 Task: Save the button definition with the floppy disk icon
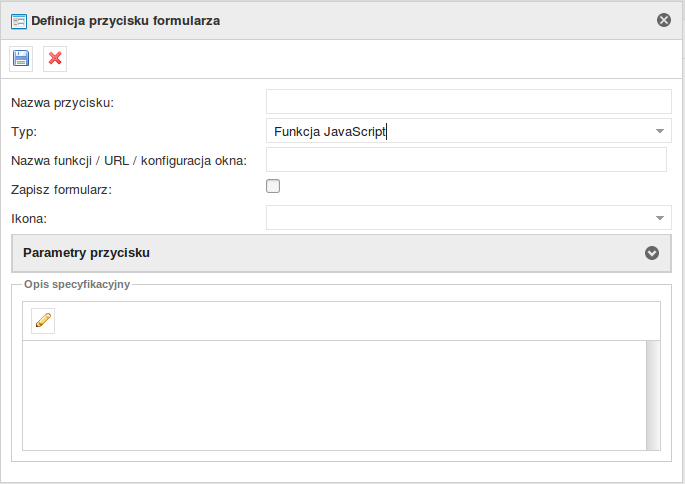(x=21, y=59)
